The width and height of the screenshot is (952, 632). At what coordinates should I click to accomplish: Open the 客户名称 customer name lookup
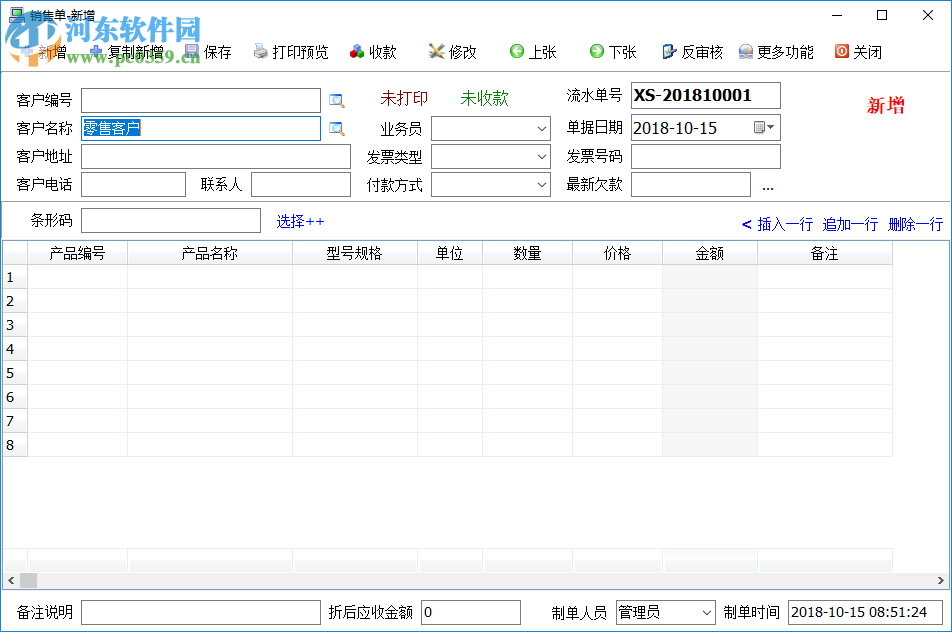coord(337,128)
